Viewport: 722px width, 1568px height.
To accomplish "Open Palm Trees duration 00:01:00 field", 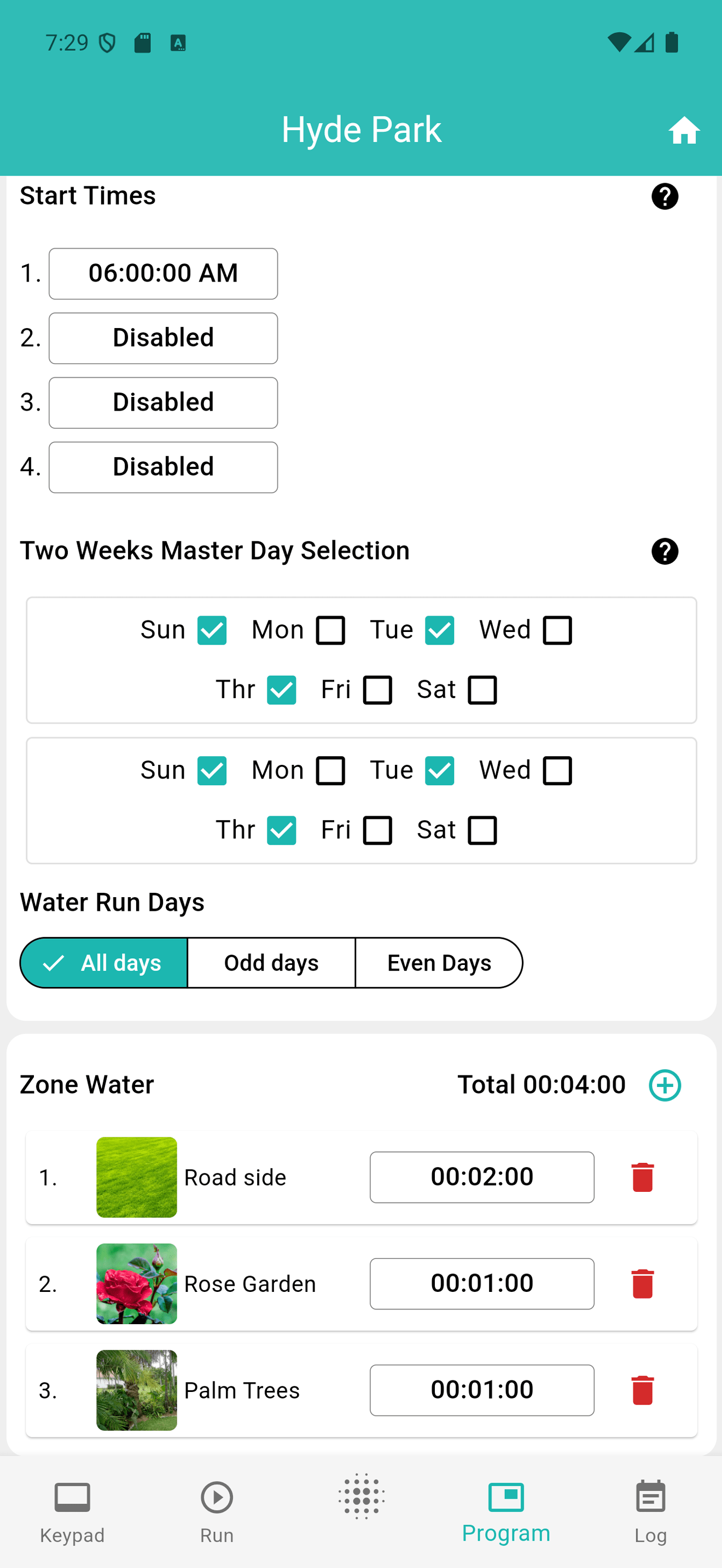I will pos(482,1390).
